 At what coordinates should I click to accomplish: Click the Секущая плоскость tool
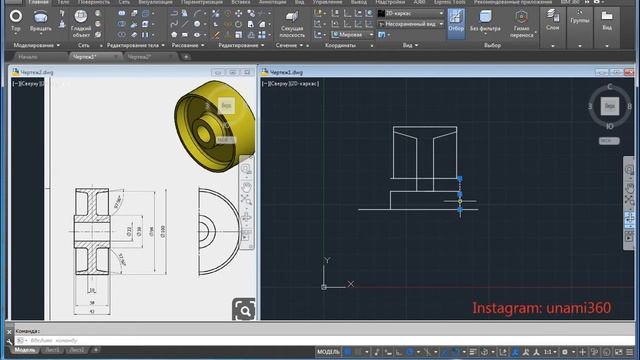pos(292,24)
